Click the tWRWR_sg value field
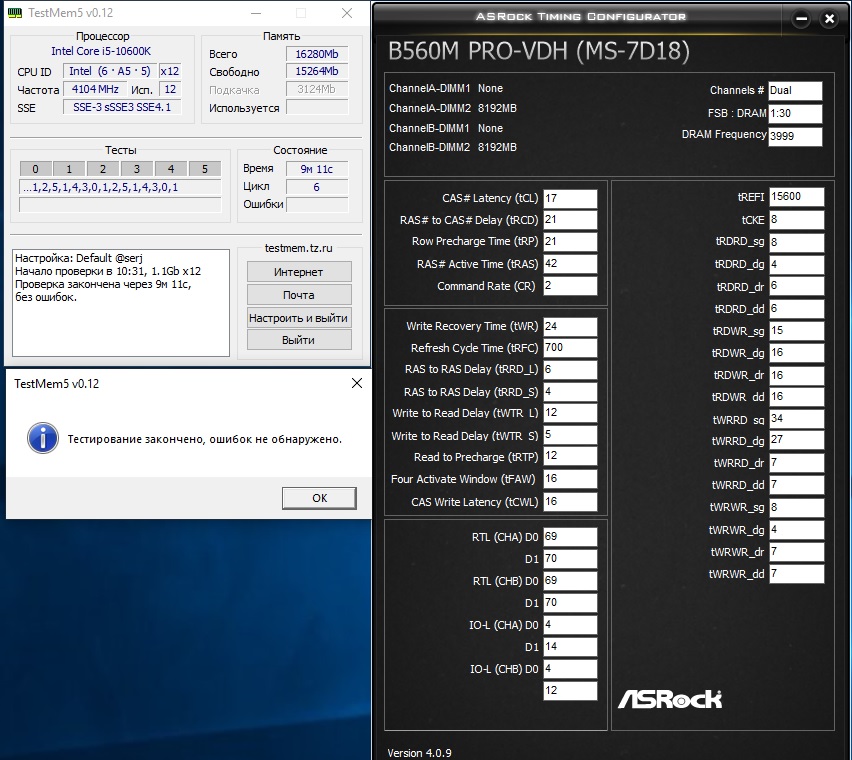 coord(797,507)
